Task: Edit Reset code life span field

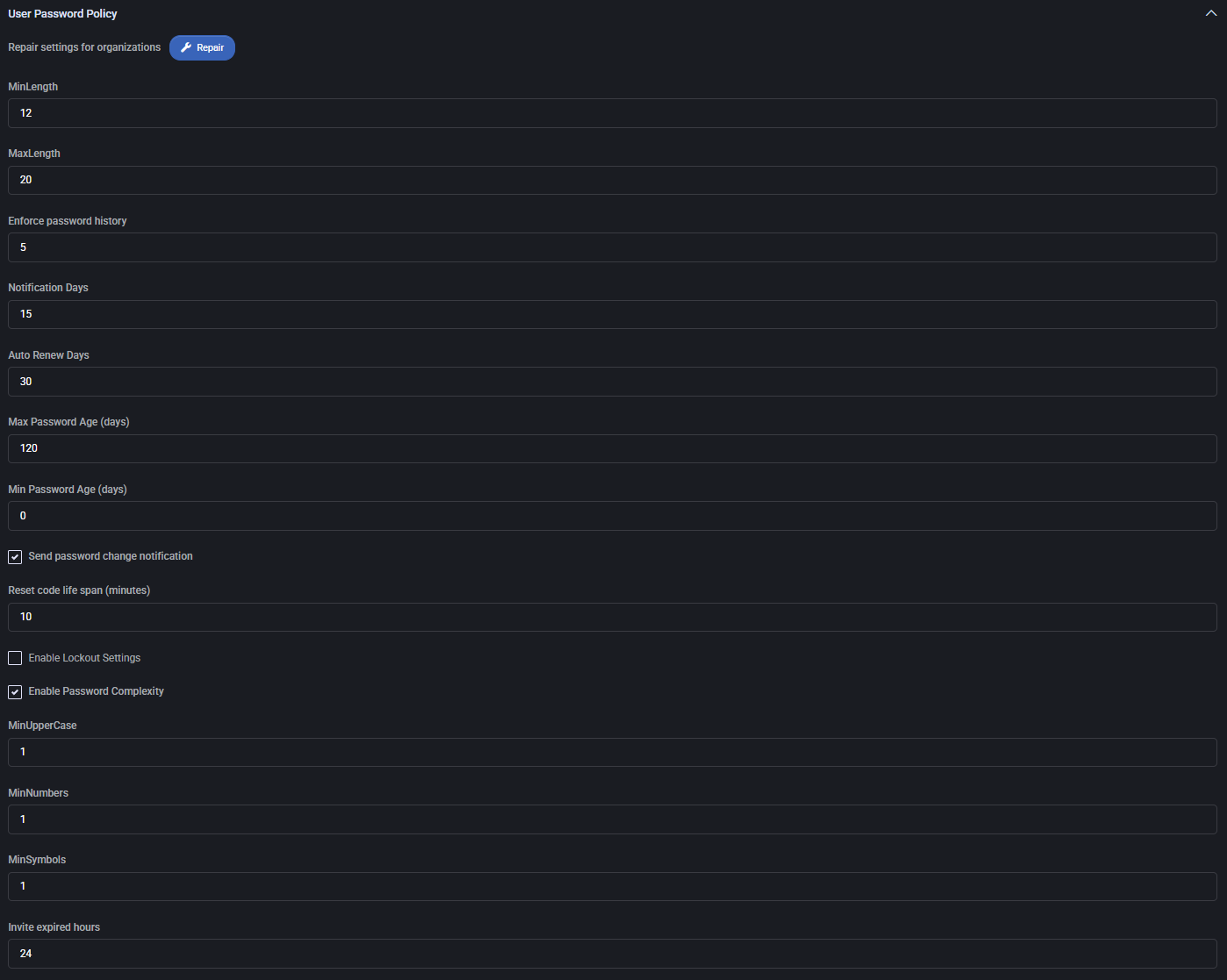Action: click(613, 617)
